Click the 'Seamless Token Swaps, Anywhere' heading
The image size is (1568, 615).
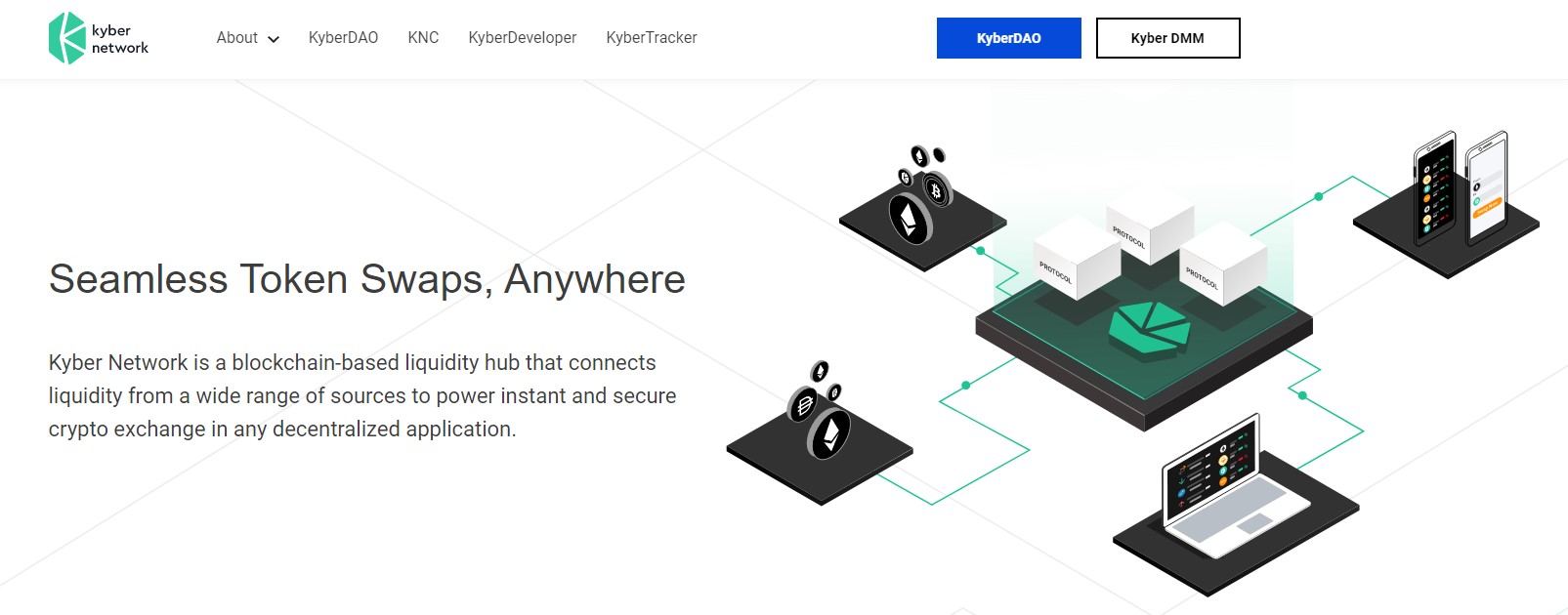click(367, 279)
